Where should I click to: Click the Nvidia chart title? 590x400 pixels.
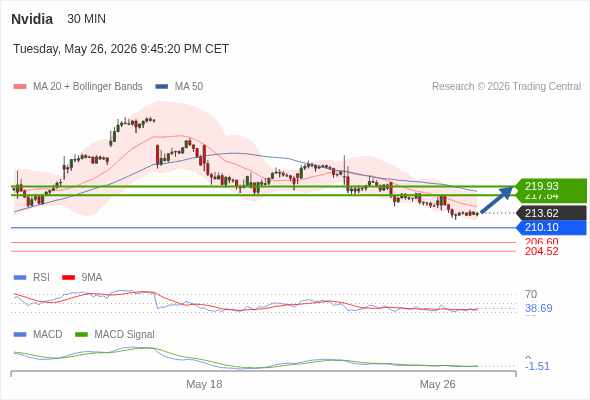[x=32, y=19]
